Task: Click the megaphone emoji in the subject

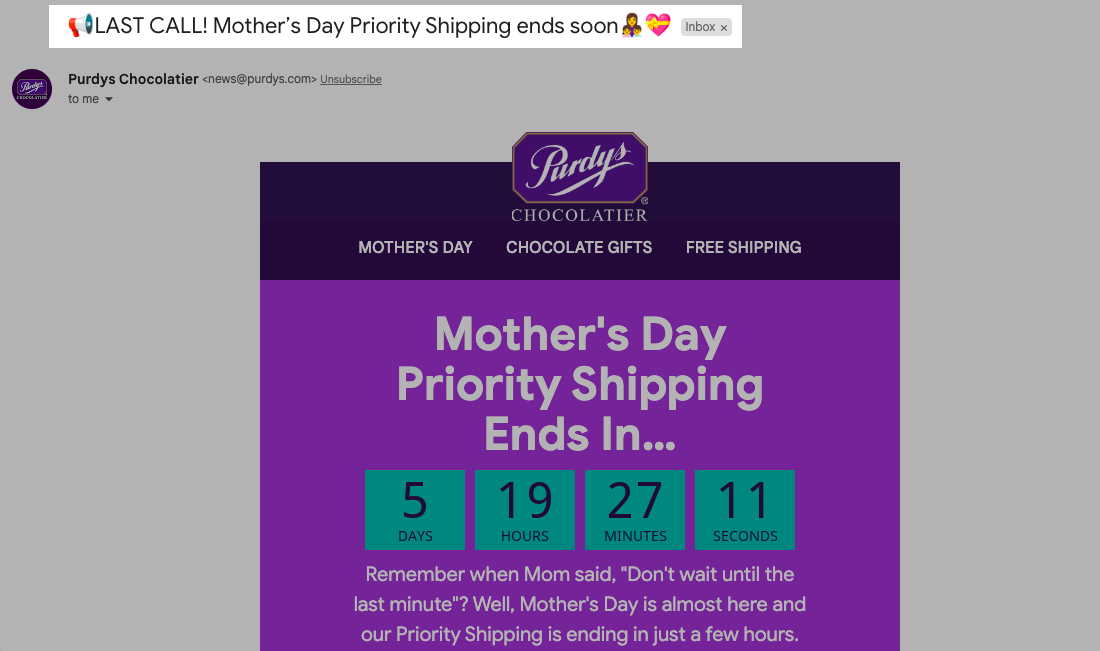Action: tap(80, 27)
